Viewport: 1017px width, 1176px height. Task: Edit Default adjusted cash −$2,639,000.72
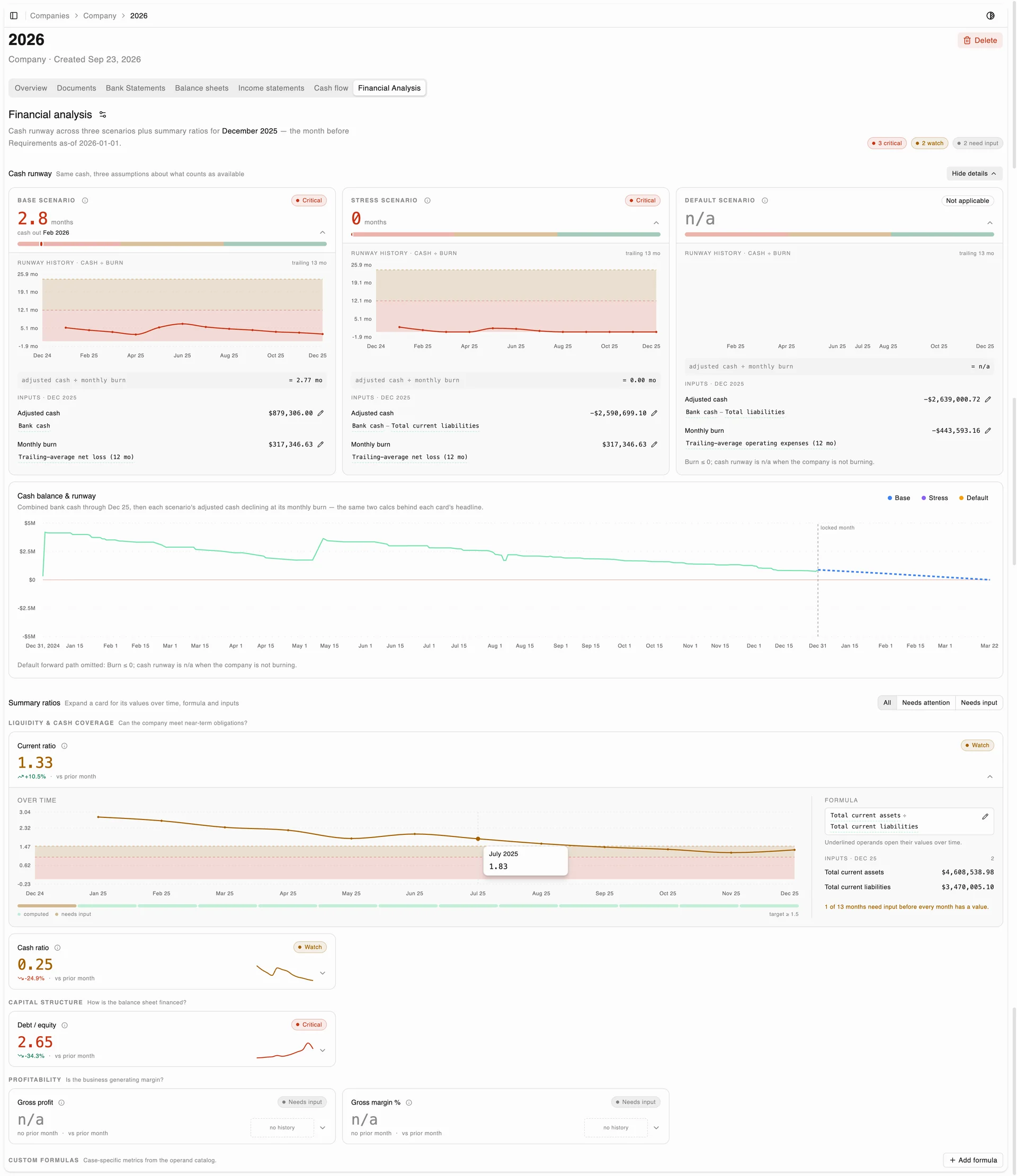pyautogui.click(x=988, y=399)
